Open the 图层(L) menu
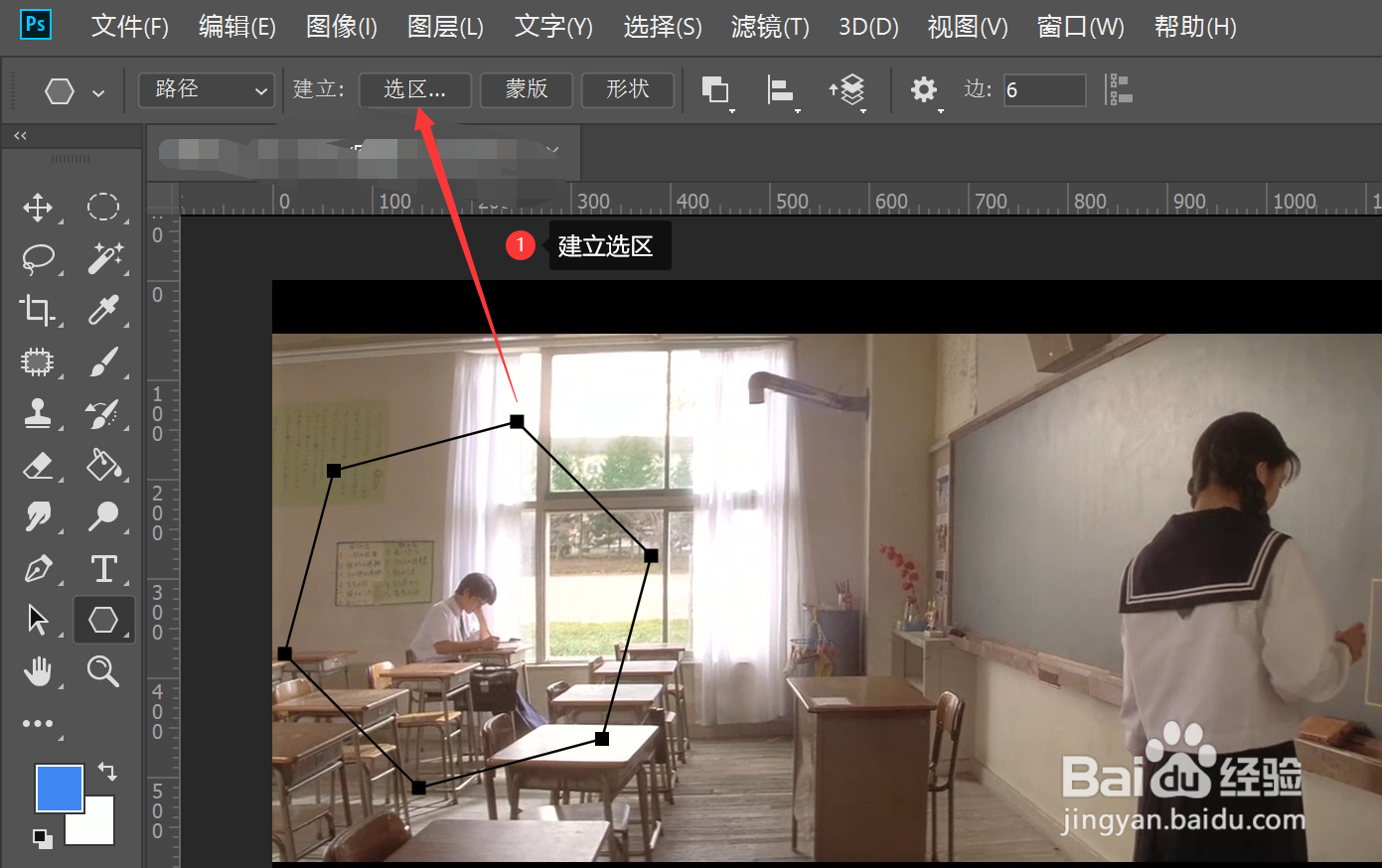Screen dimensions: 1382x868 coord(446,27)
